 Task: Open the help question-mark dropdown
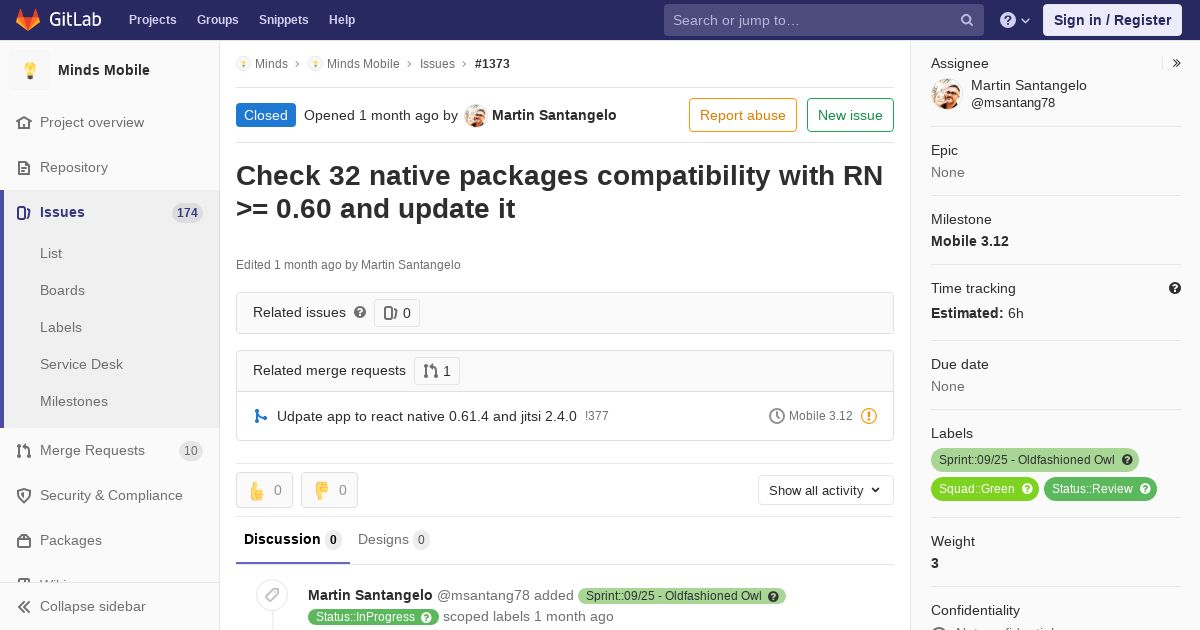point(1015,20)
